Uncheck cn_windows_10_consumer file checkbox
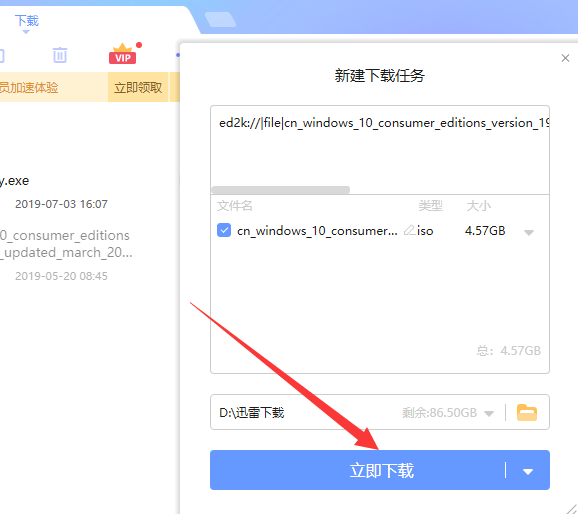This screenshot has width=578, height=514. click(x=224, y=230)
